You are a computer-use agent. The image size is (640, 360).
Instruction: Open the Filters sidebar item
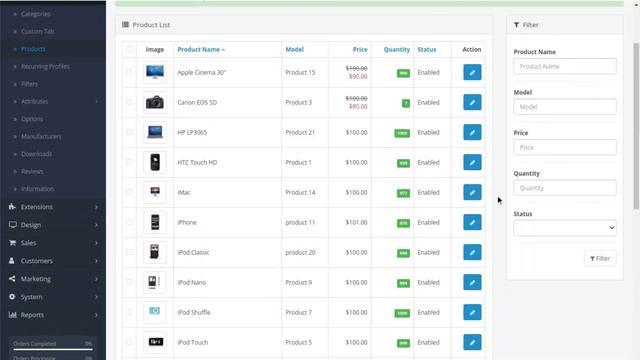click(29, 84)
